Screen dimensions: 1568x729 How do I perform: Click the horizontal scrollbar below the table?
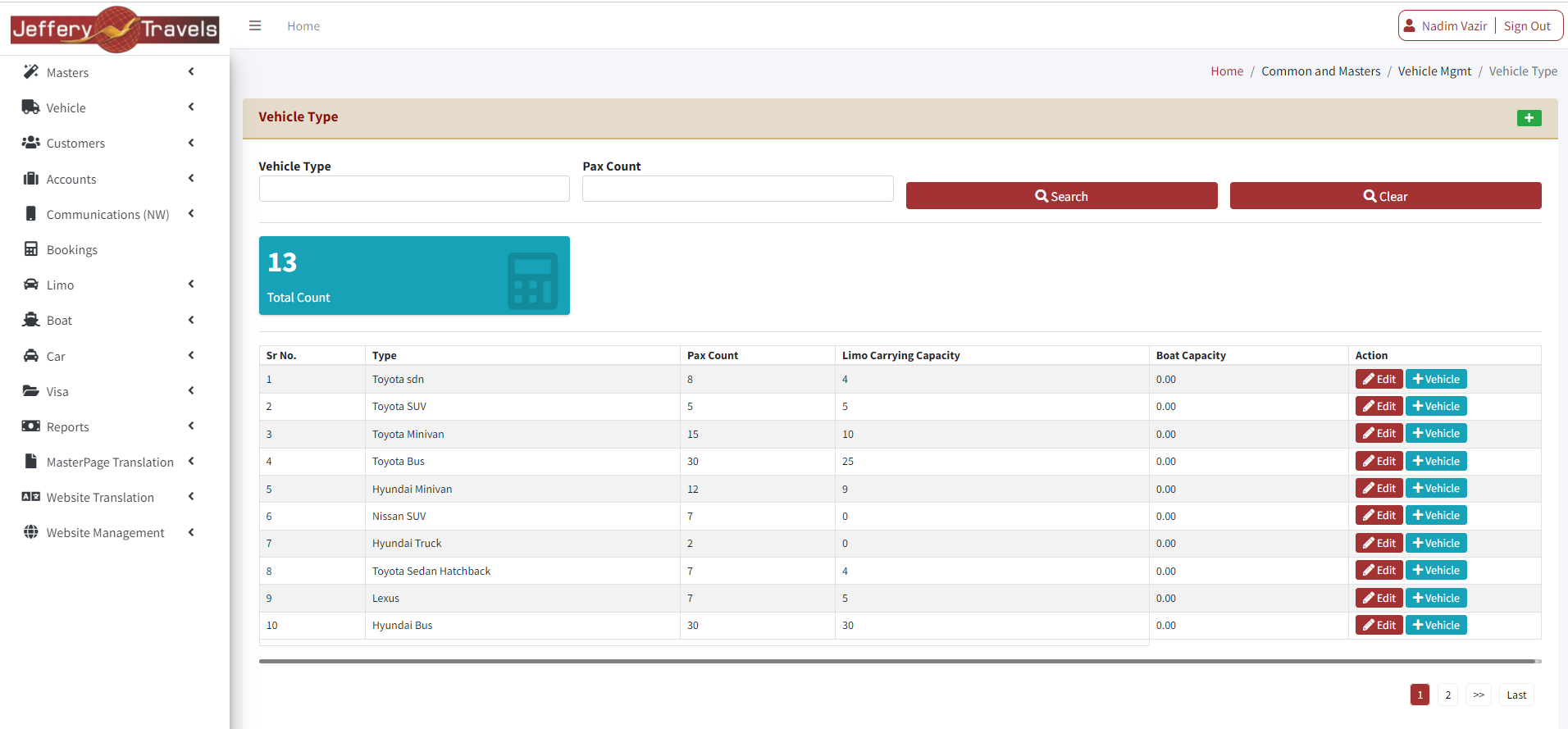pos(896,661)
